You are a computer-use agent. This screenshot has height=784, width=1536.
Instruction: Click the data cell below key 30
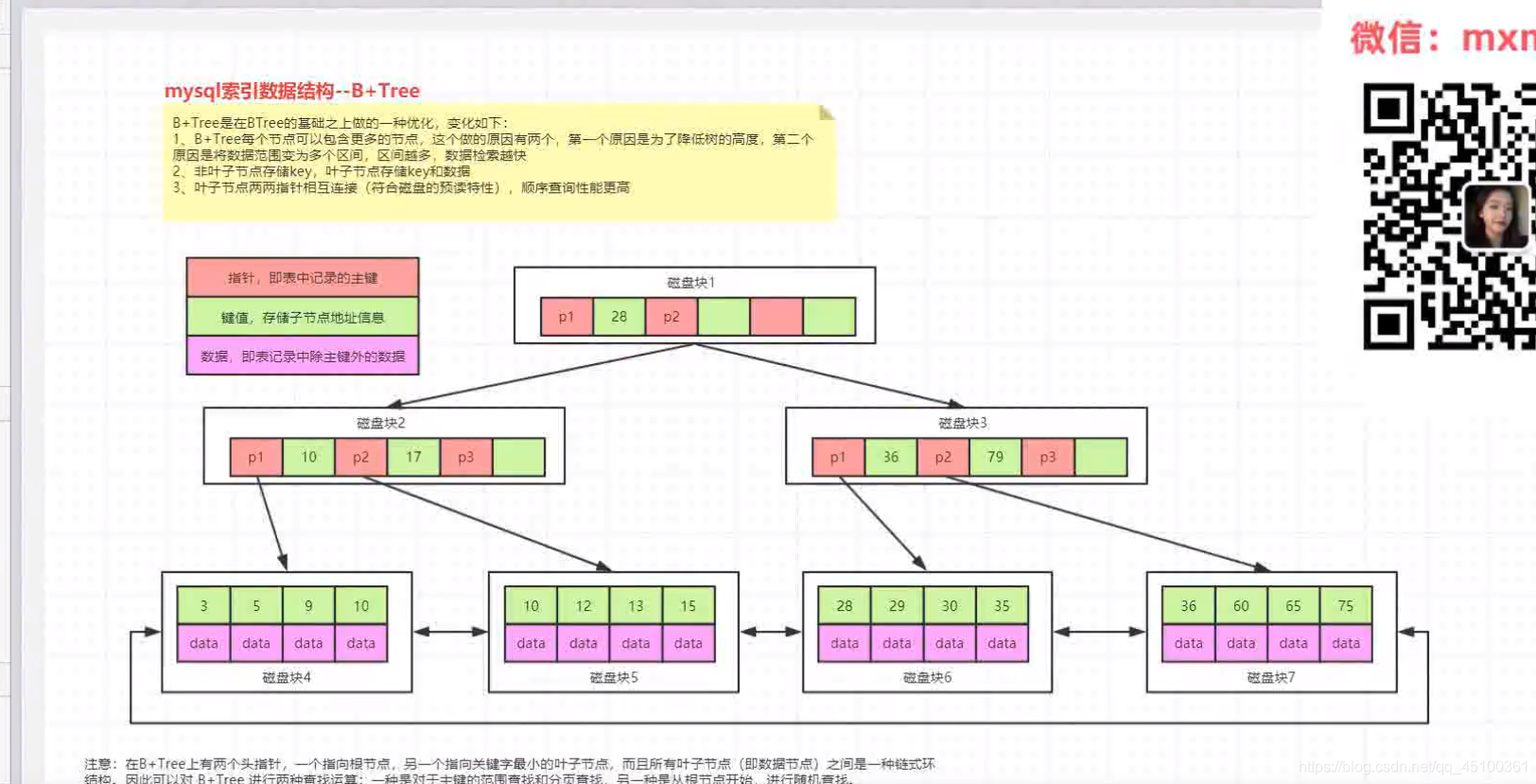coord(950,643)
